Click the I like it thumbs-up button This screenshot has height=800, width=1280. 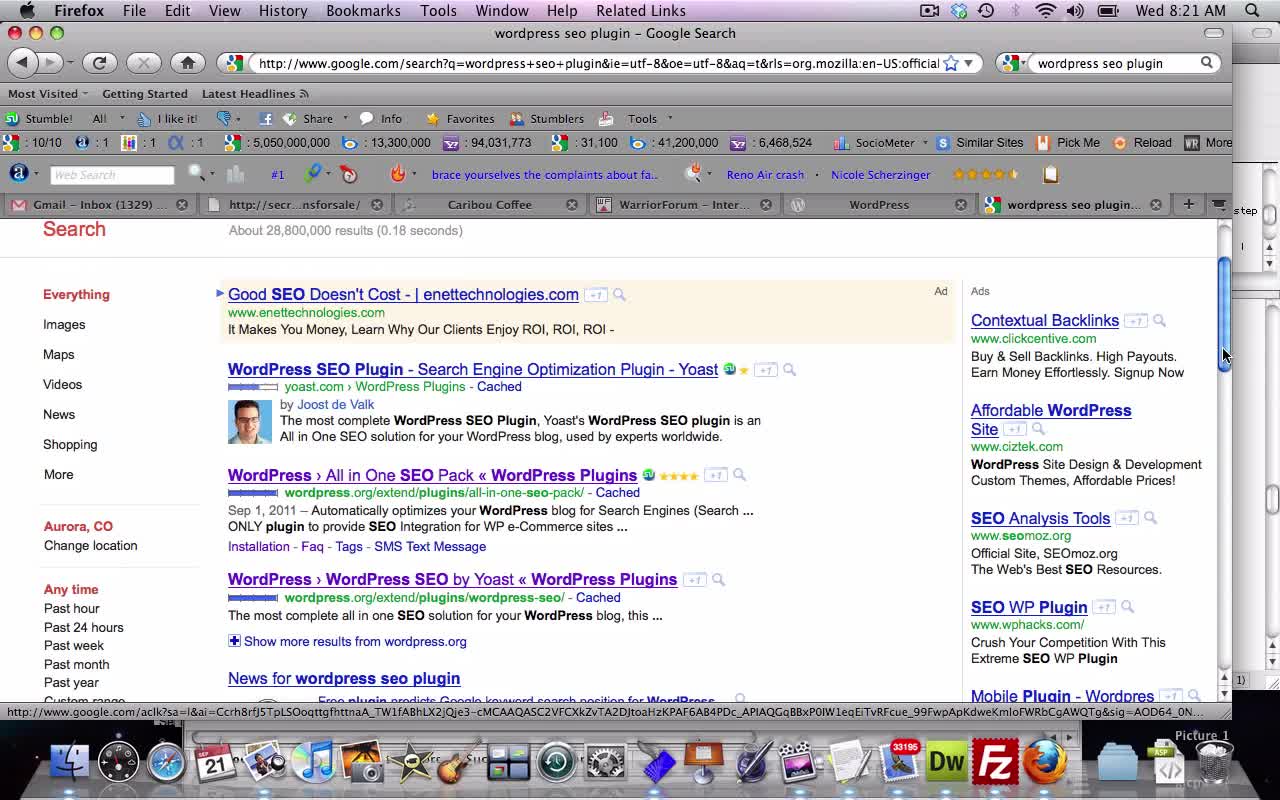tap(167, 118)
